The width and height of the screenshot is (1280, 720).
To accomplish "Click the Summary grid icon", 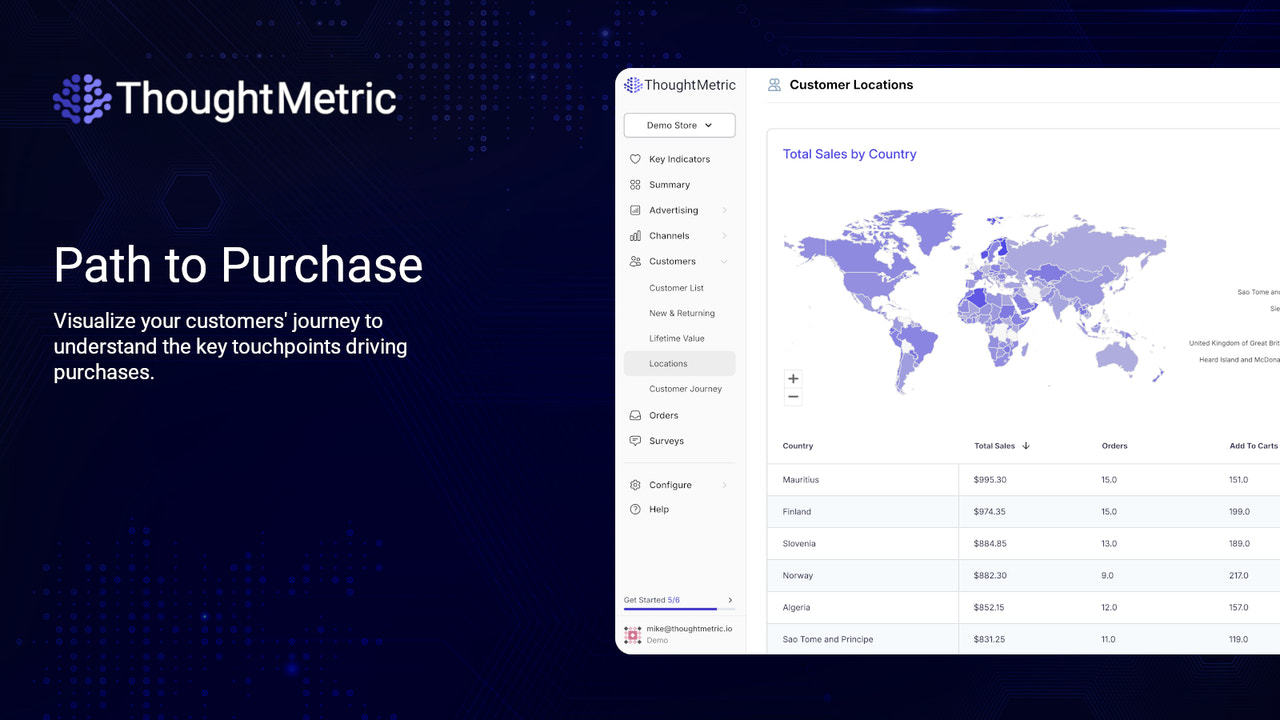I will pyautogui.click(x=636, y=184).
